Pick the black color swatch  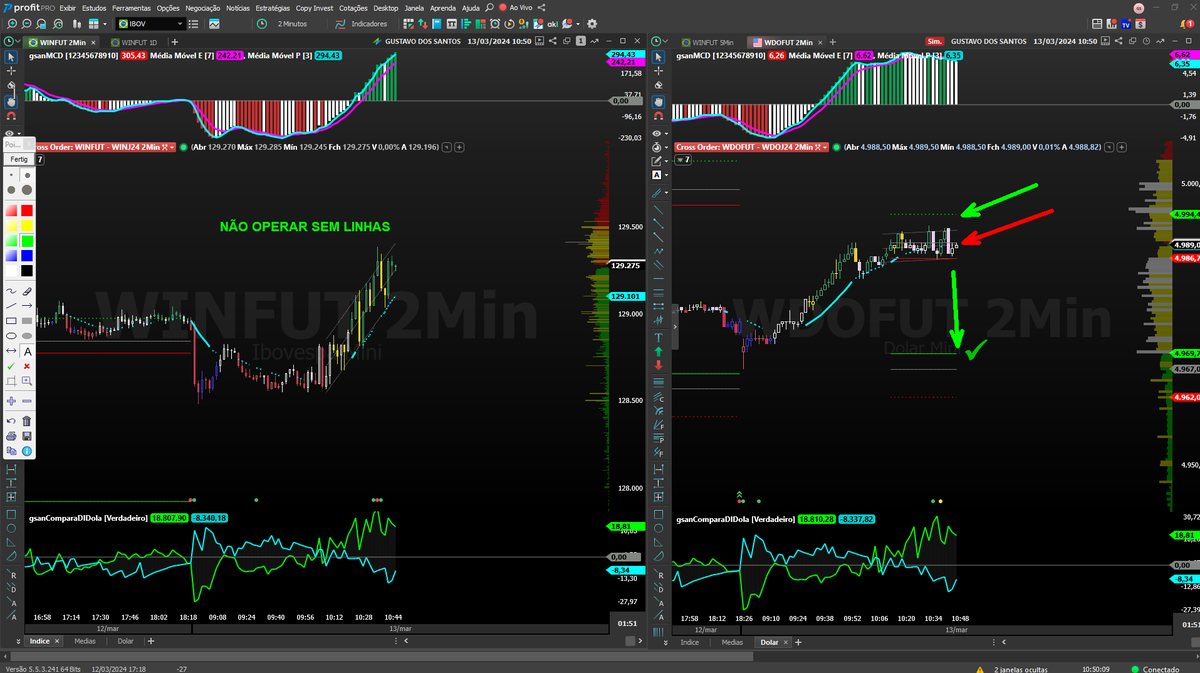coord(27,271)
